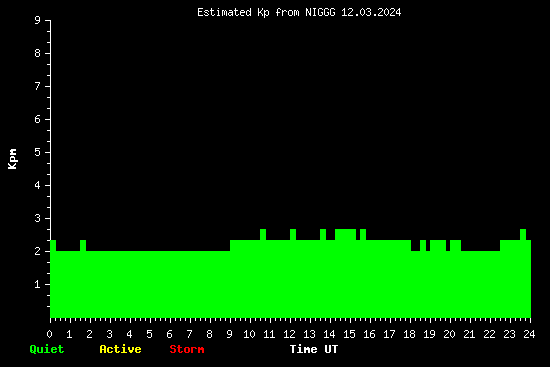
Task: Click the red Storm legend label
Action: point(187,349)
